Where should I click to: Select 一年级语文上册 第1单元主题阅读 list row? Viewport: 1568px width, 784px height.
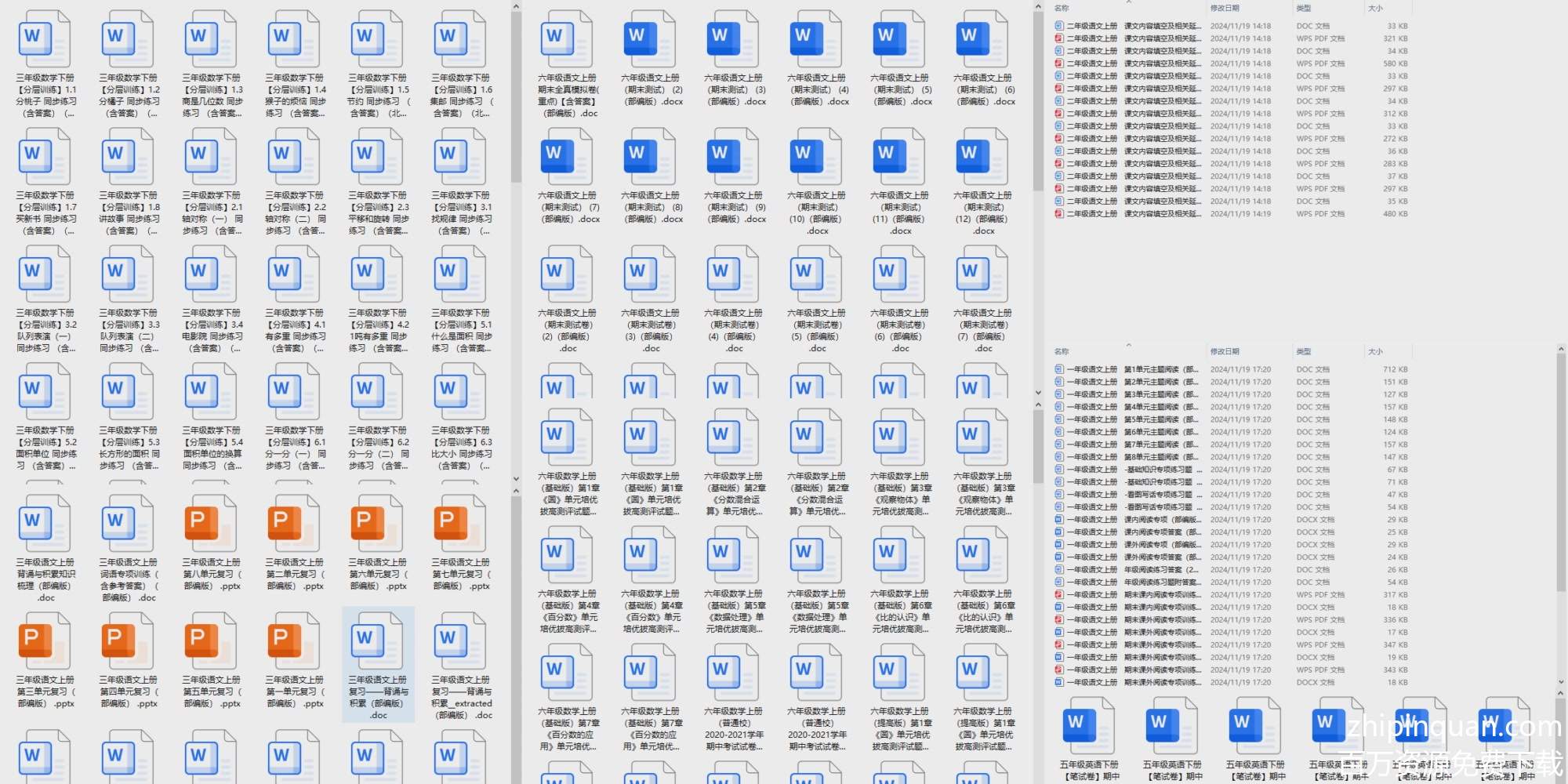pyautogui.click(x=1129, y=369)
